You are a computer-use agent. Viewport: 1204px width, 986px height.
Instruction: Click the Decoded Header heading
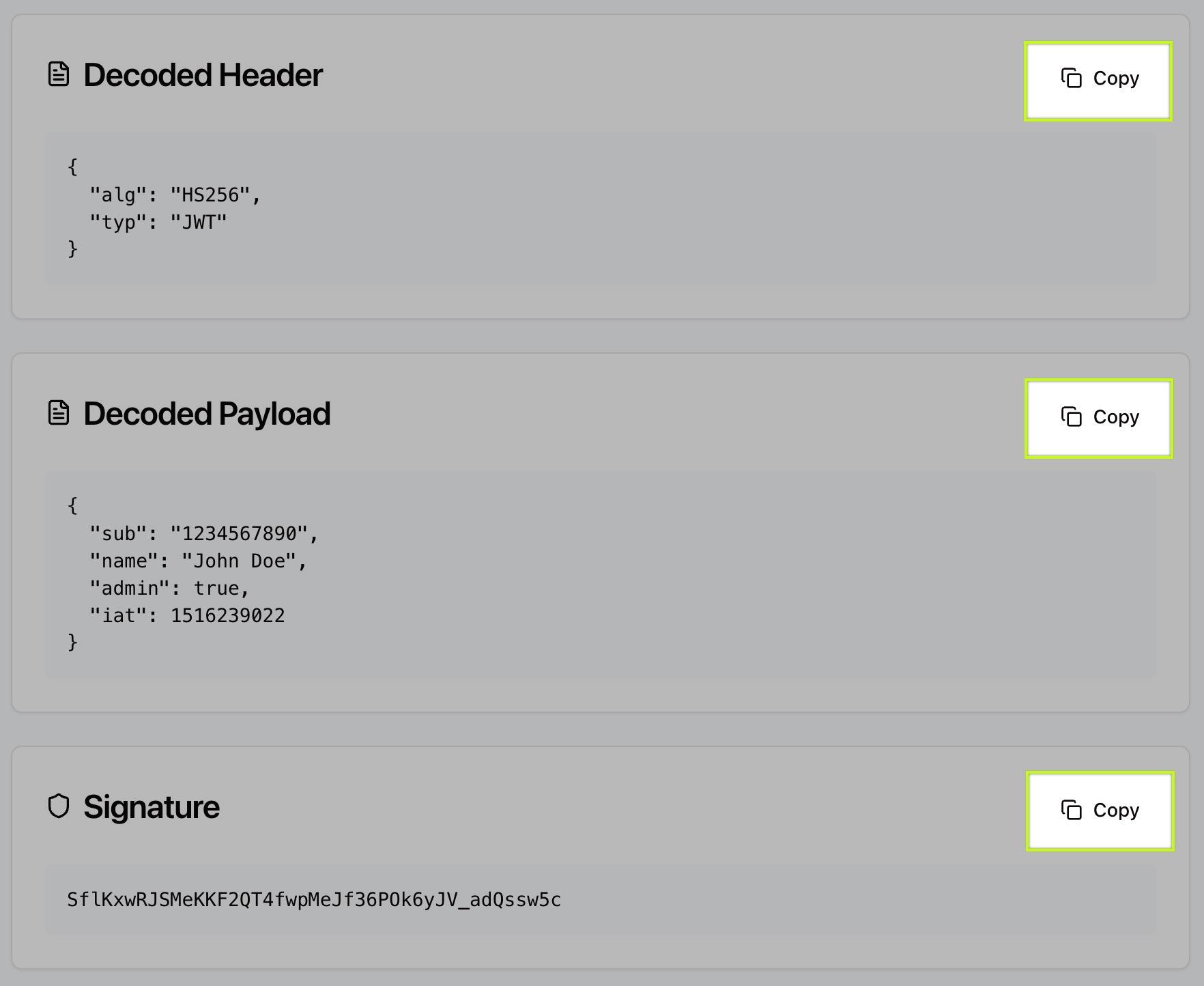tap(203, 75)
